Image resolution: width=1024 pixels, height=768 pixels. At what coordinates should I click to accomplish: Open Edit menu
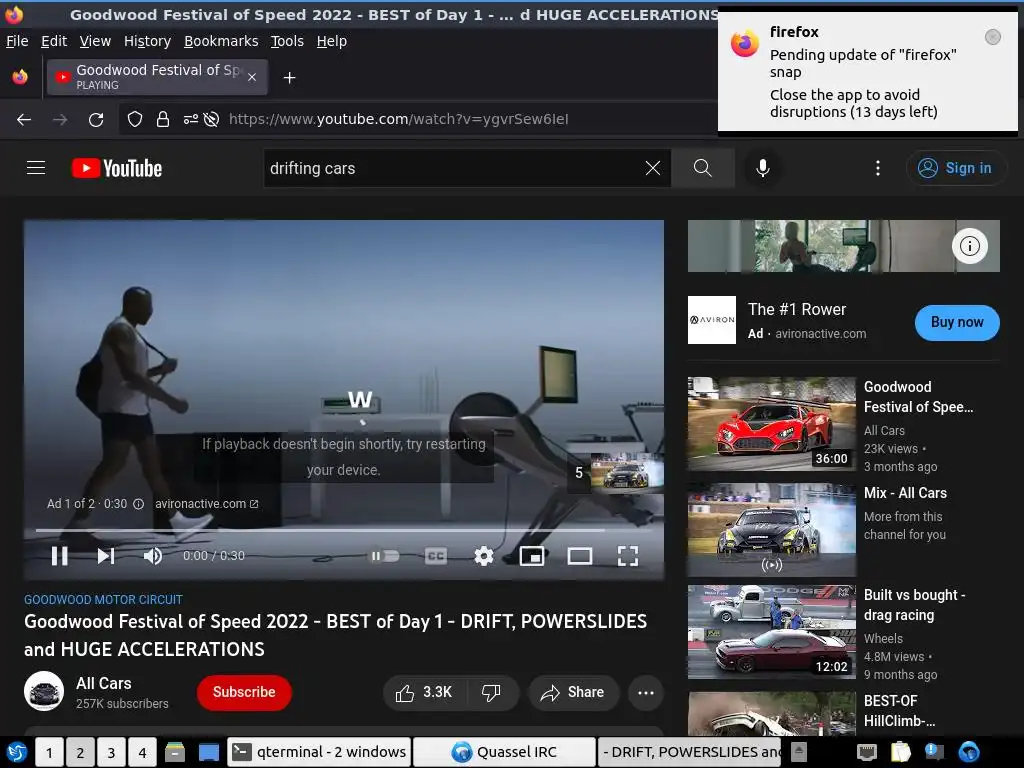pos(54,41)
